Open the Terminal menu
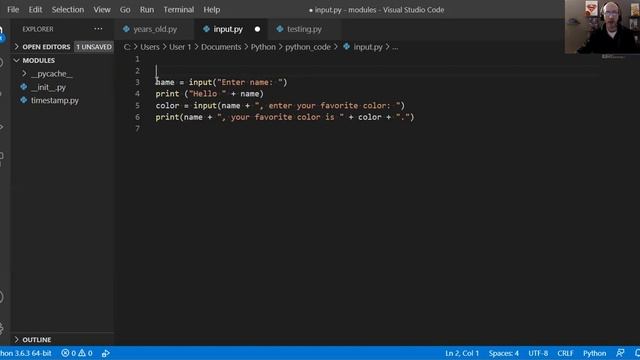The height and width of the screenshot is (360, 640). (x=179, y=9)
